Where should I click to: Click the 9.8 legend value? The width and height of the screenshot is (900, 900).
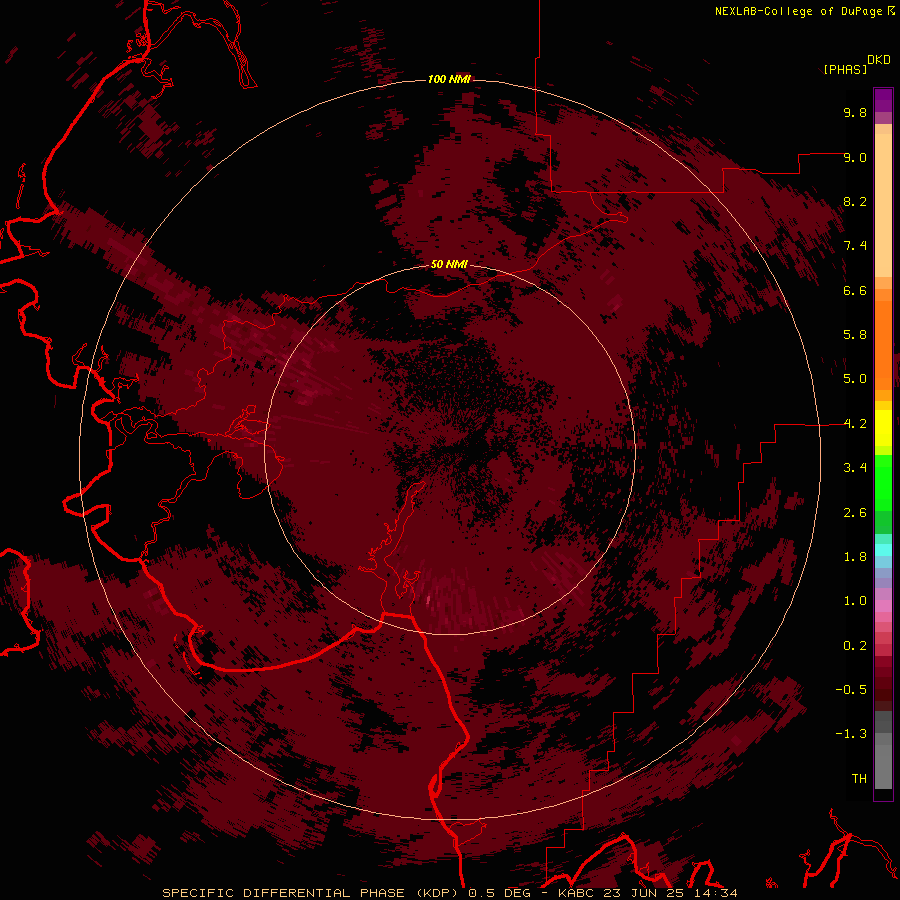[x=855, y=112]
